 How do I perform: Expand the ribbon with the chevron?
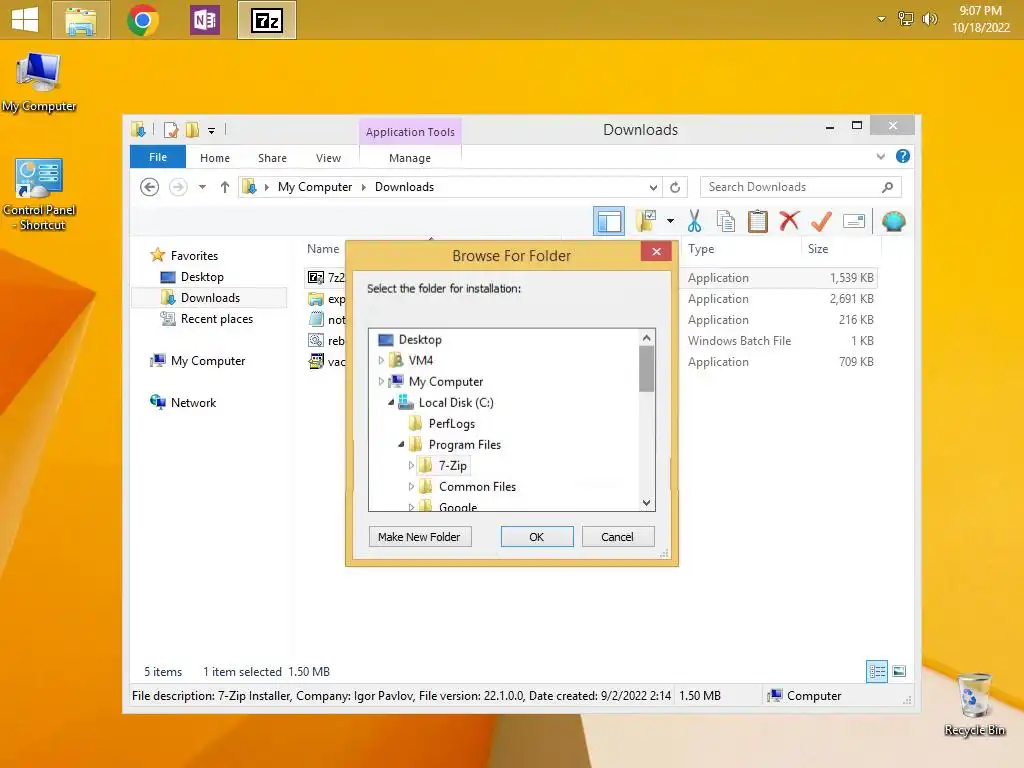pos(880,157)
